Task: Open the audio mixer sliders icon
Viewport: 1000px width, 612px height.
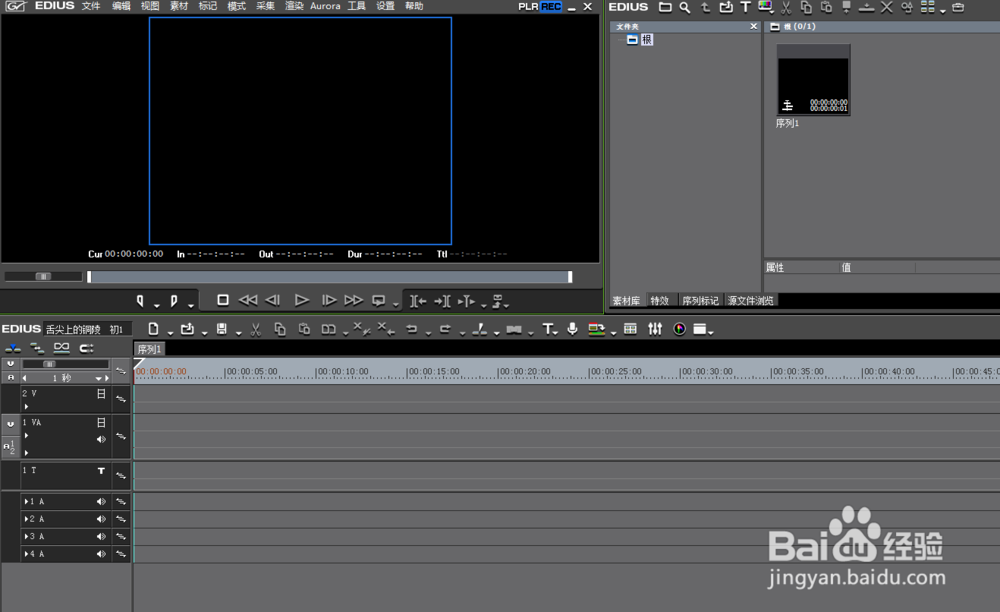Action: (655, 329)
